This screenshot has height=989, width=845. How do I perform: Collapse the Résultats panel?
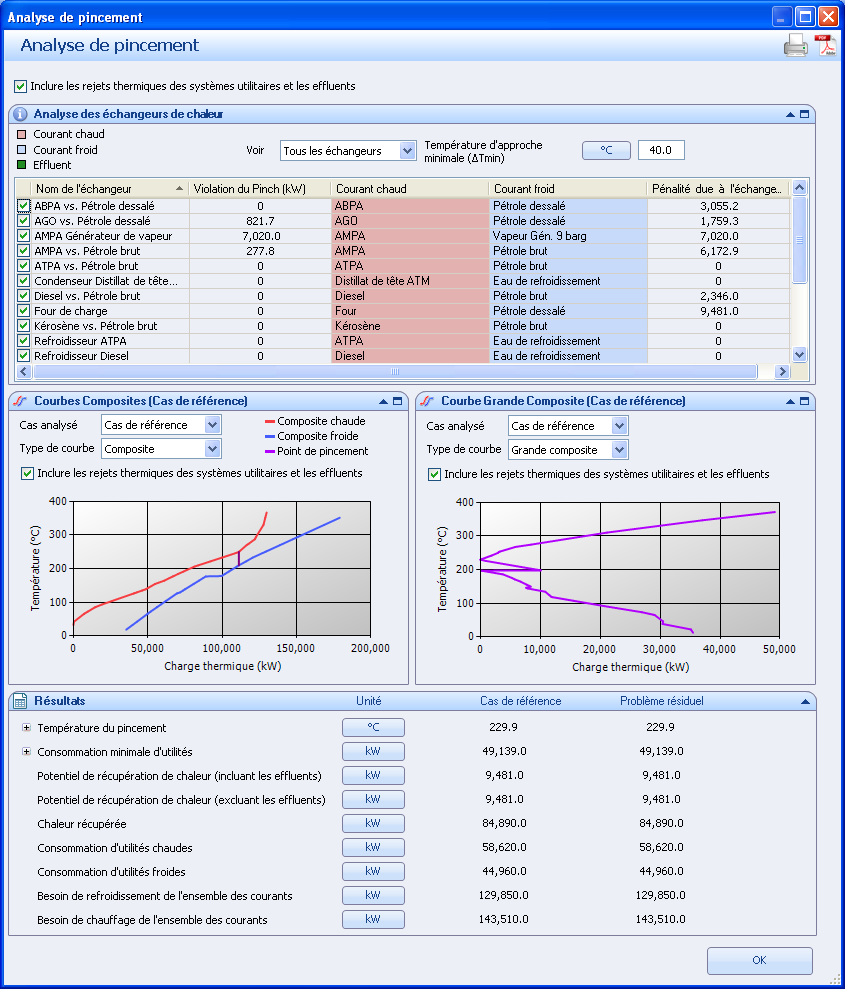(805, 701)
